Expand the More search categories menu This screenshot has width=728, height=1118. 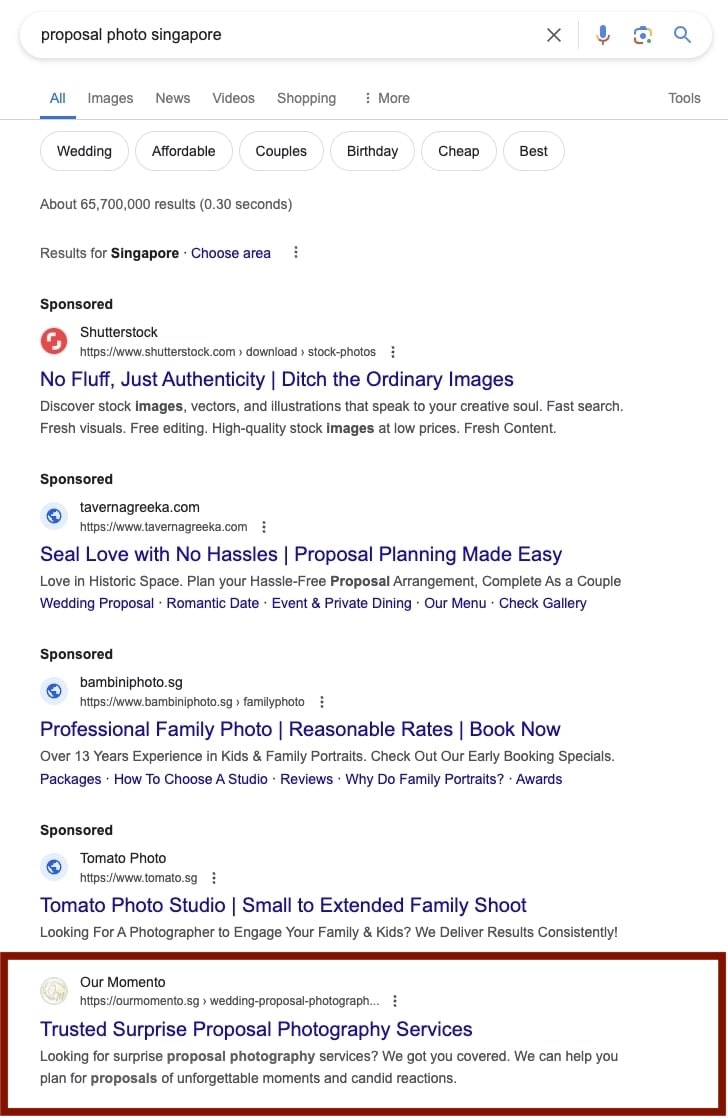[386, 98]
